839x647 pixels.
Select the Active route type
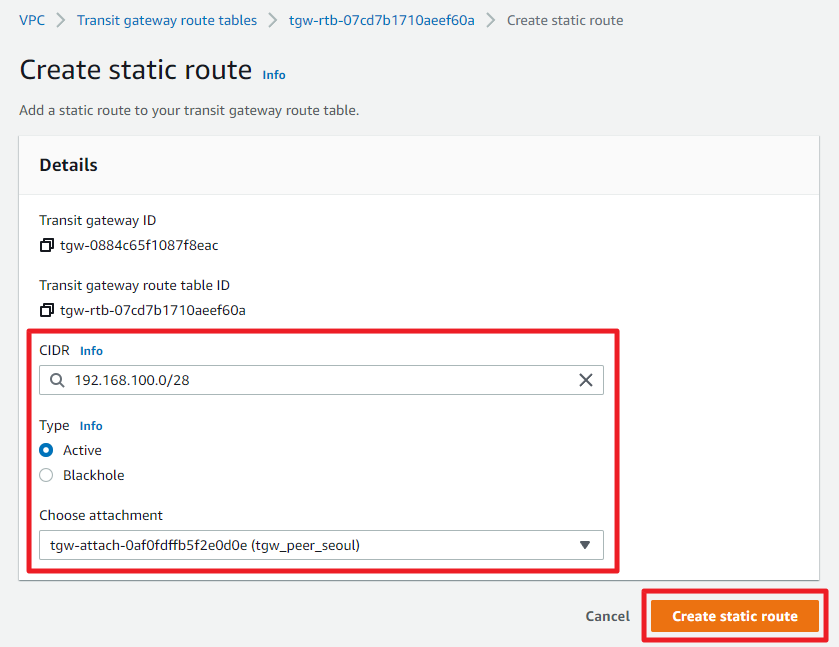pos(46,450)
